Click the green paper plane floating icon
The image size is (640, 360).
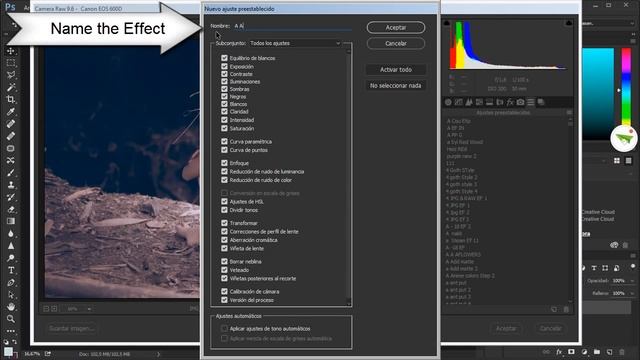point(624,139)
